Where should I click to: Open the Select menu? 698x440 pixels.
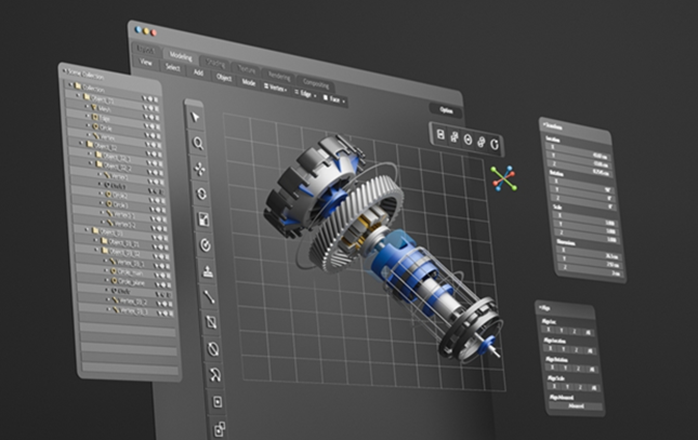pyautogui.click(x=173, y=68)
